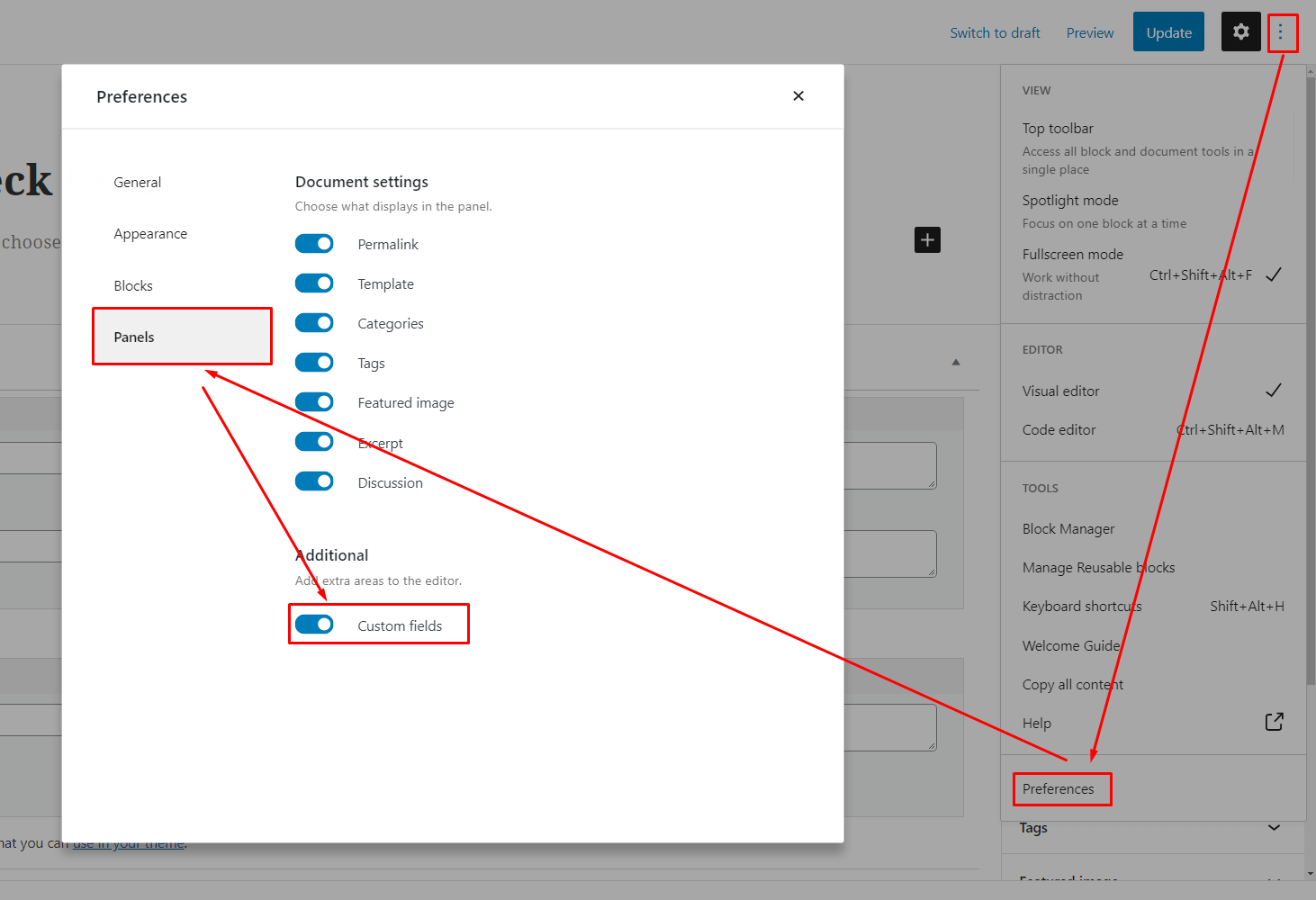The image size is (1316, 900).
Task: Click the three-dot options menu icon
Action: [x=1281, y=32]
